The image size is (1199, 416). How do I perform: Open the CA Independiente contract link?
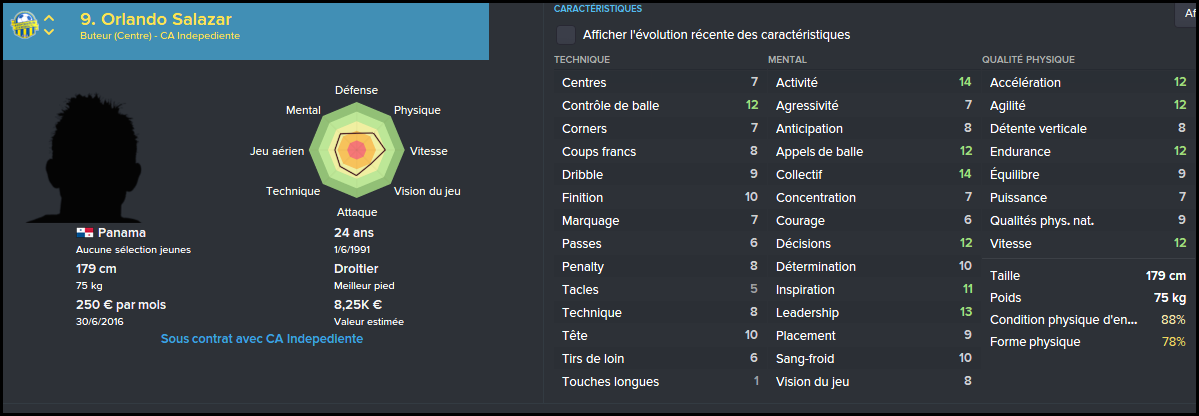click(262, 339)
